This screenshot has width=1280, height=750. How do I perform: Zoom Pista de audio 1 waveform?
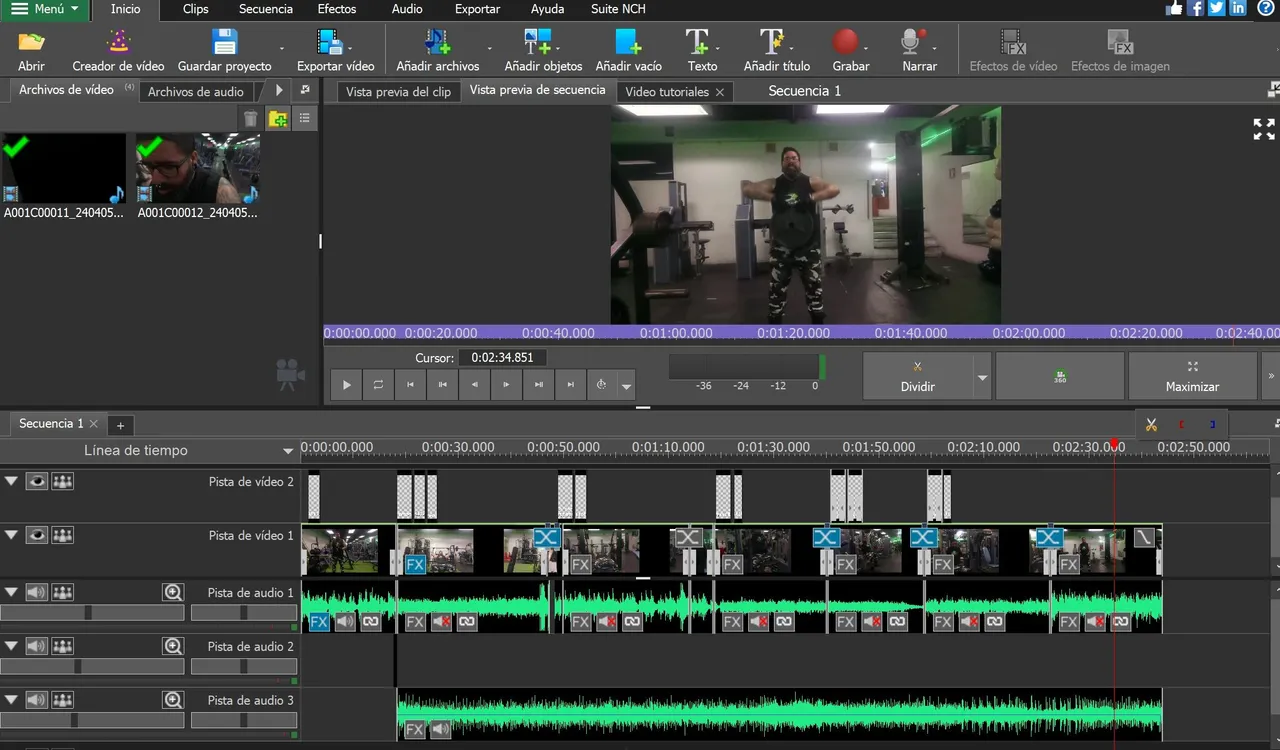click(x=173, y=592)
